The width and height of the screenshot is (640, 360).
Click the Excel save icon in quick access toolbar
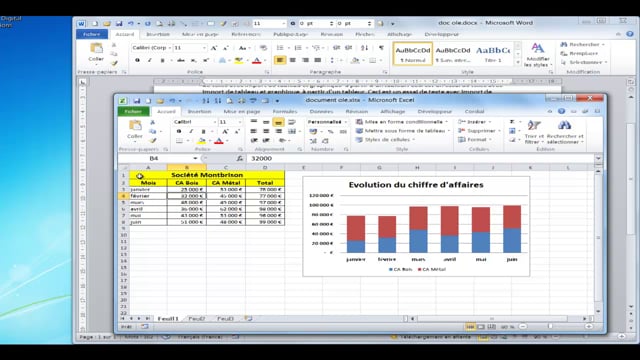pos(136,100)
